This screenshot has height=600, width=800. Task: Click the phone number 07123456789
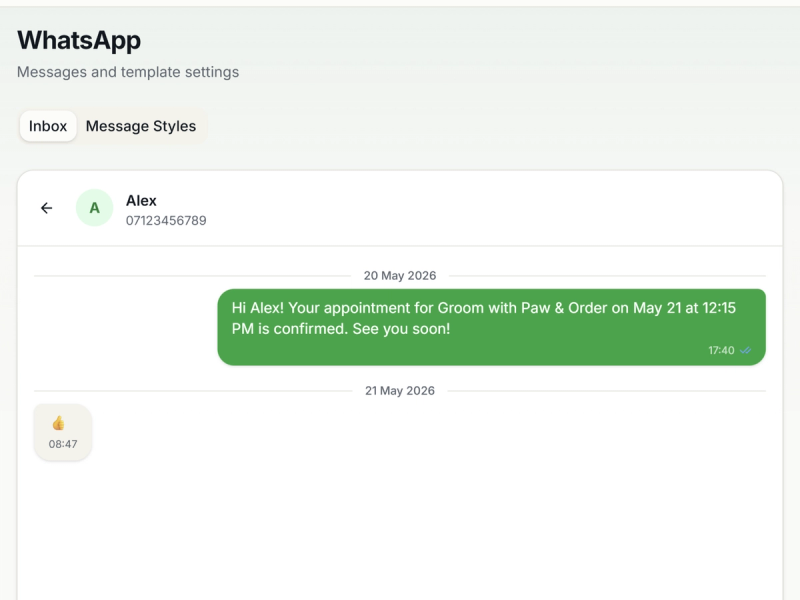[166, 220]
